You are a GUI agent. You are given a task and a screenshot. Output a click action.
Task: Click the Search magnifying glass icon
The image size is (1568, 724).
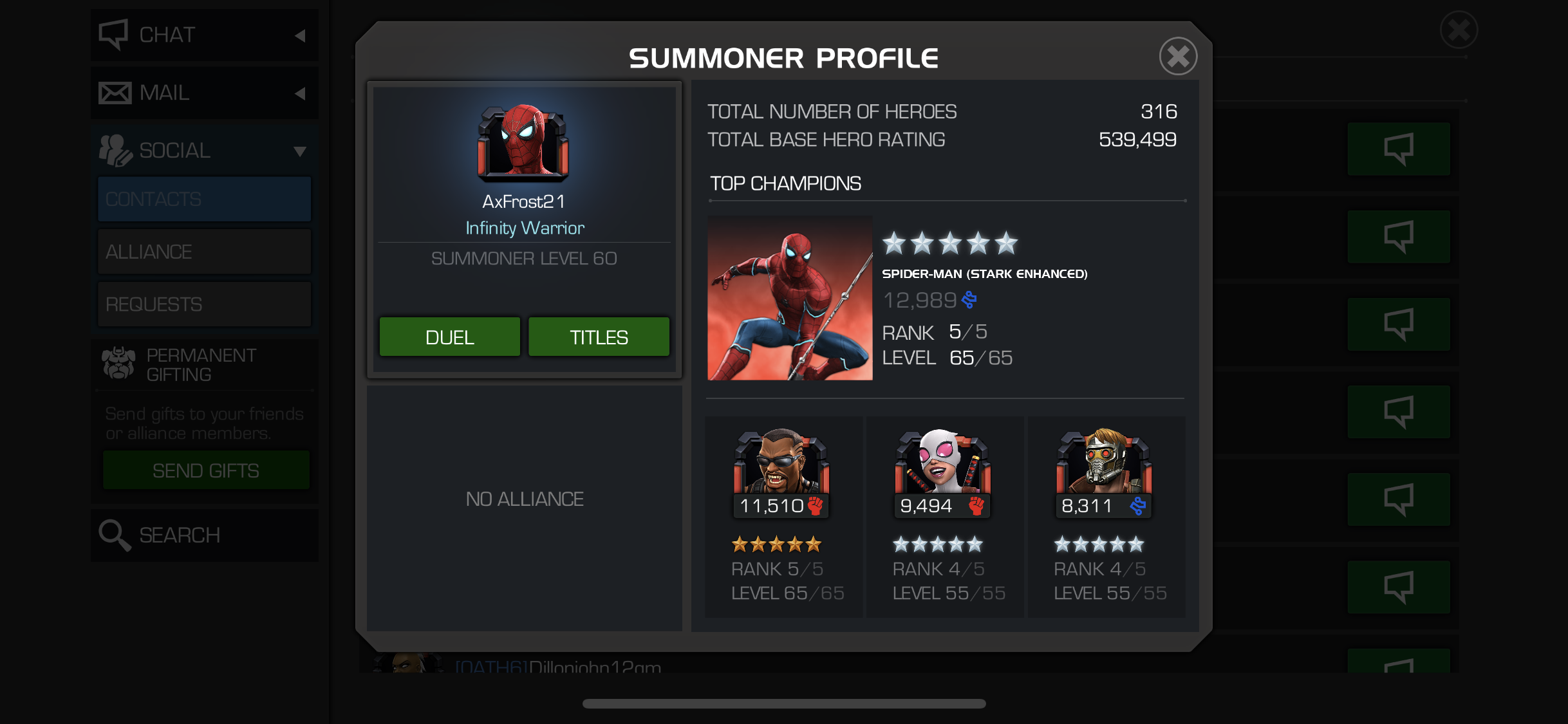[115, 535]
